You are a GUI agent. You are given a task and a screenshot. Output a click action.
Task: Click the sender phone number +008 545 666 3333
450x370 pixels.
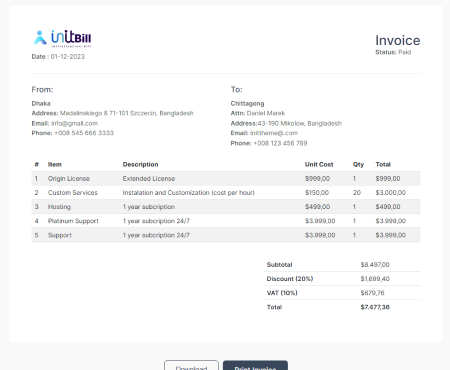click(x=84, y=133)
